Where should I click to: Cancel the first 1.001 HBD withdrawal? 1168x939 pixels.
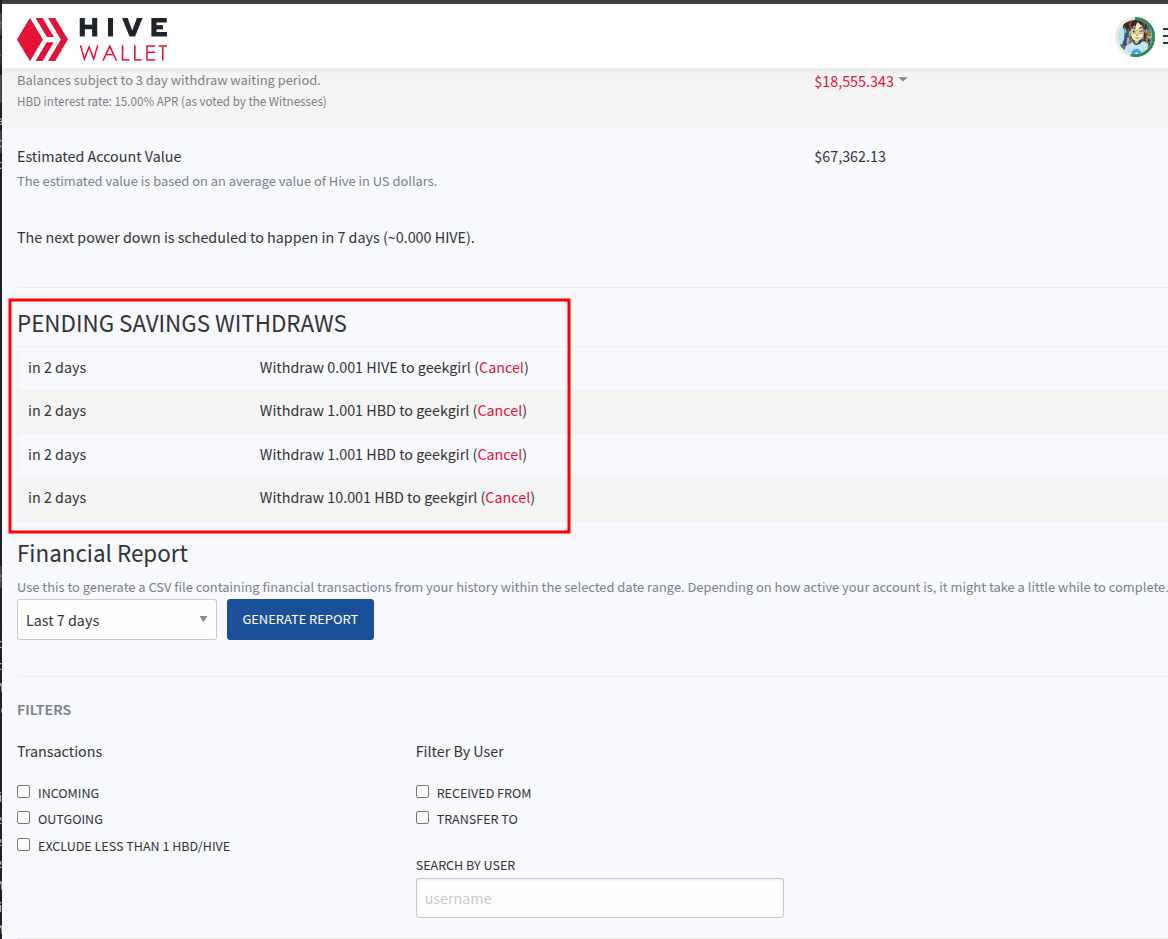(x=500, y=411)
